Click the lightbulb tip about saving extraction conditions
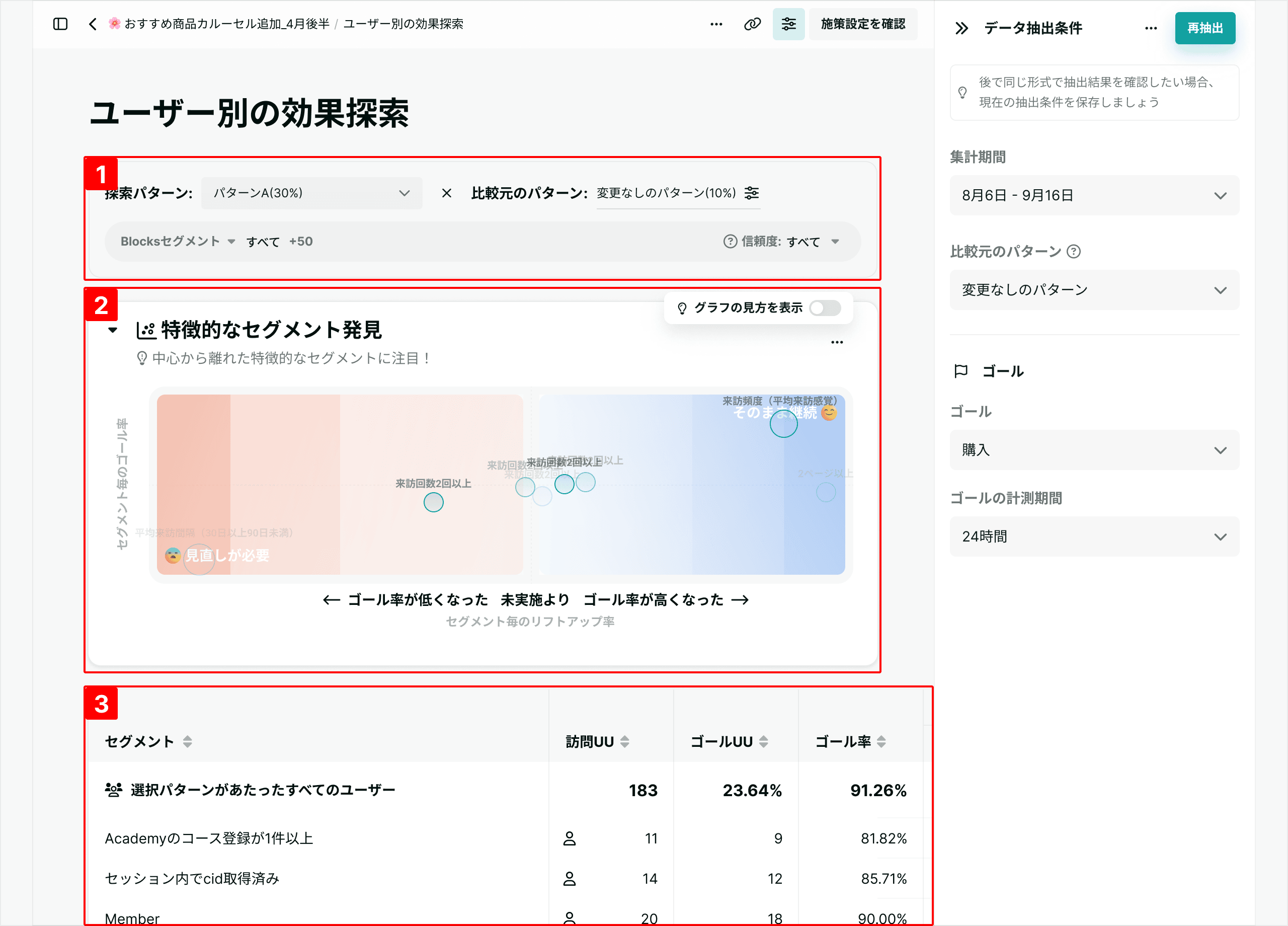Screen dimensions: 1288x926 tap(1094, 93)
